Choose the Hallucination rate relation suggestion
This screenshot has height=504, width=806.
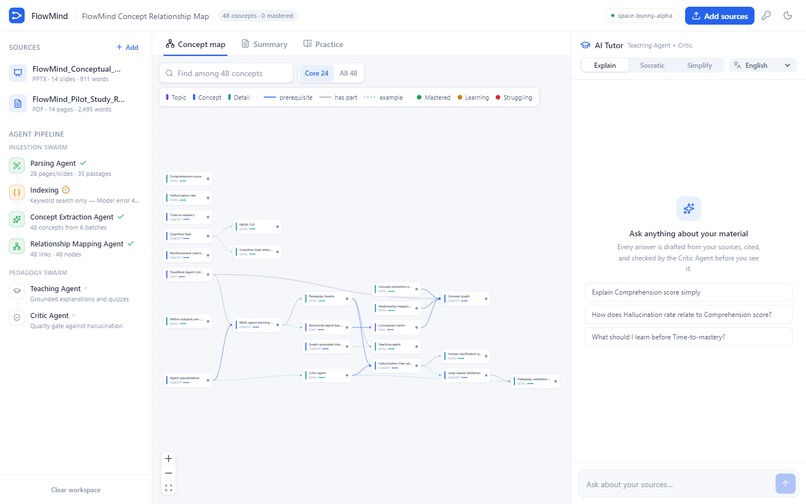tap(688, 315)
